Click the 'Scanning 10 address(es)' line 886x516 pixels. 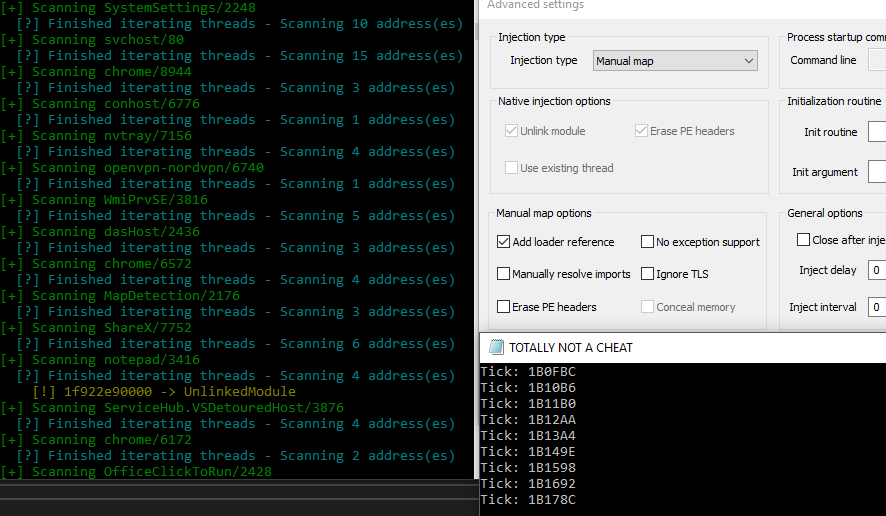tap(240, 24)
